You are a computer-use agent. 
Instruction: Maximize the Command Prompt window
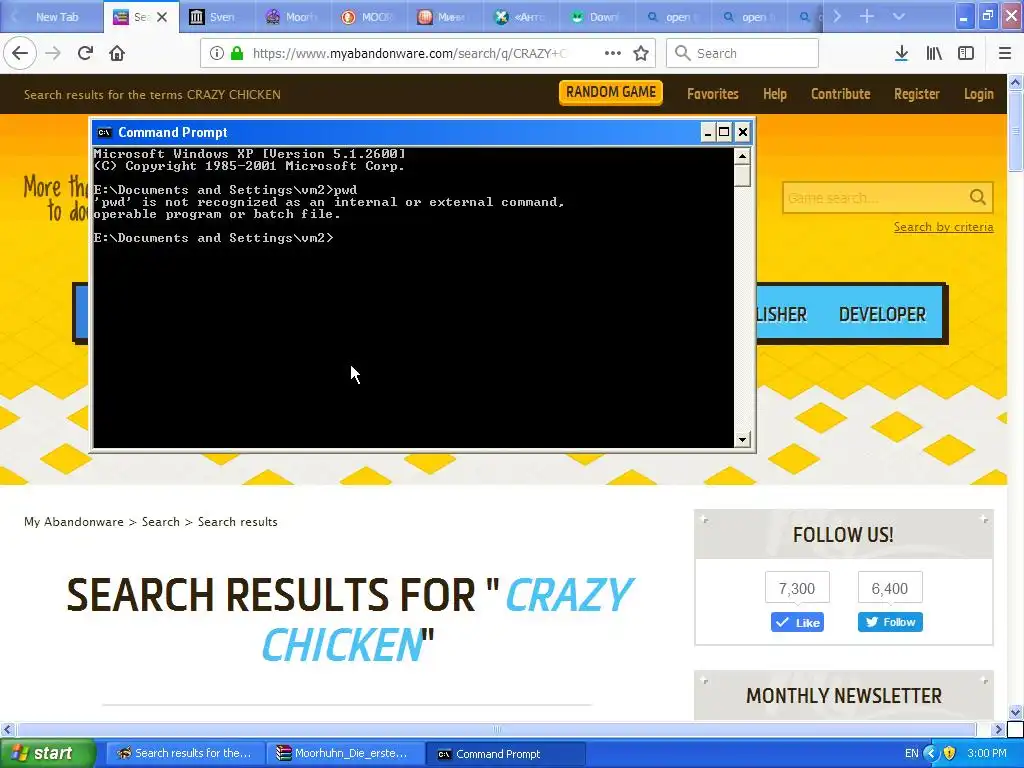click(x=724, y=133)
